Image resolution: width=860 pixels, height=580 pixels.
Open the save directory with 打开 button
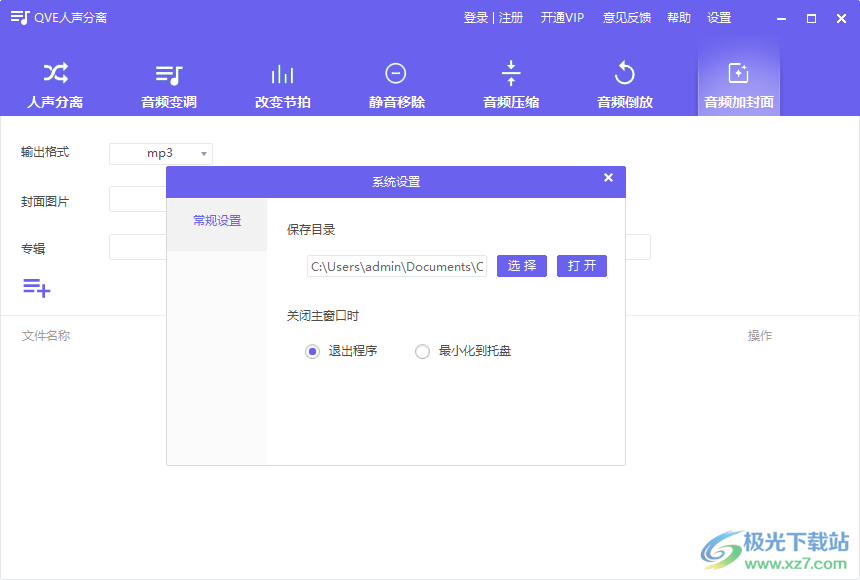(581, 265)
